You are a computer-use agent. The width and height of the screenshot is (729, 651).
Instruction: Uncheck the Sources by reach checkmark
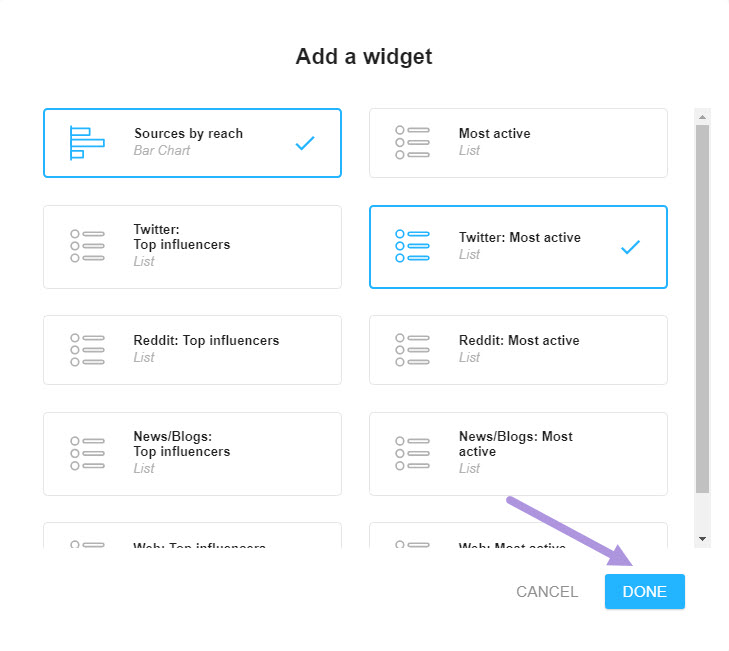click(305, 143)
